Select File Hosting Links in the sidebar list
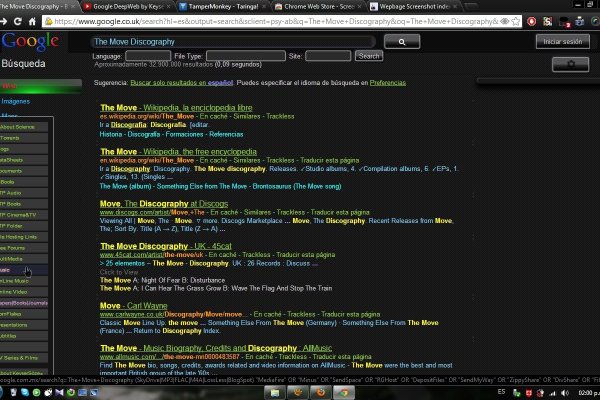 point(24,237)
